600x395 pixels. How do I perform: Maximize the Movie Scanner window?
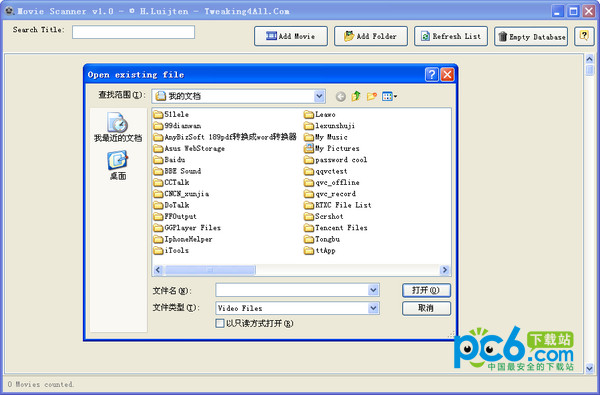click(573, 11)
